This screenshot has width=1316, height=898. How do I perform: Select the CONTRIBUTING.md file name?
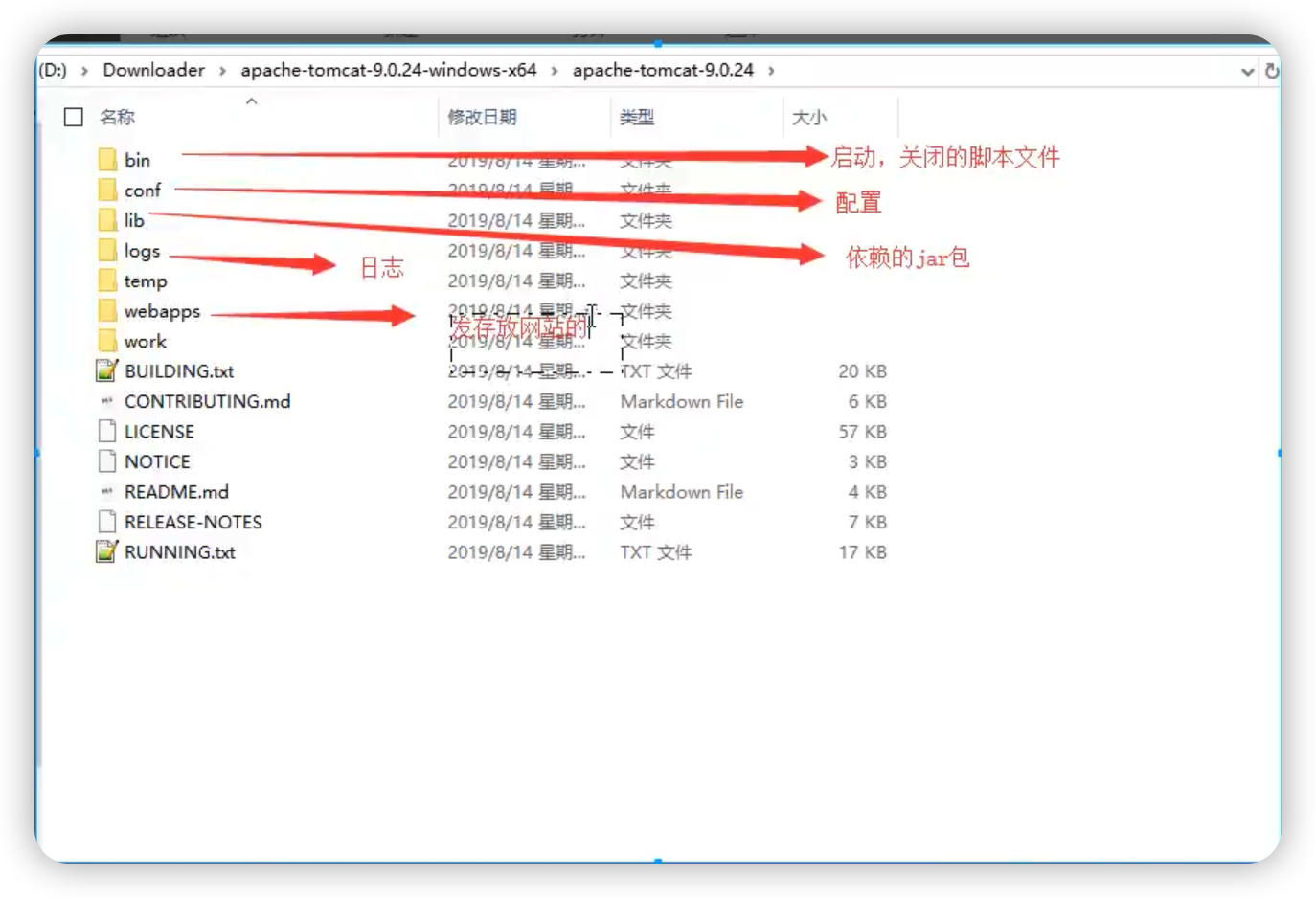coord(207,401)
